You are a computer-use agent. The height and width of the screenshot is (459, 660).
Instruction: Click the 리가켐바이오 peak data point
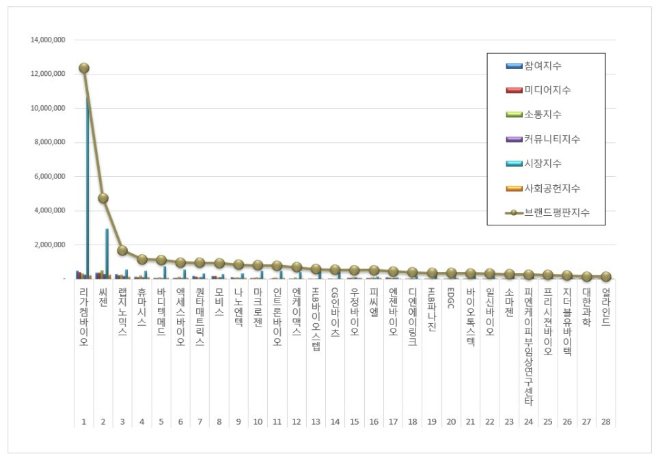[x=84, y=68]
